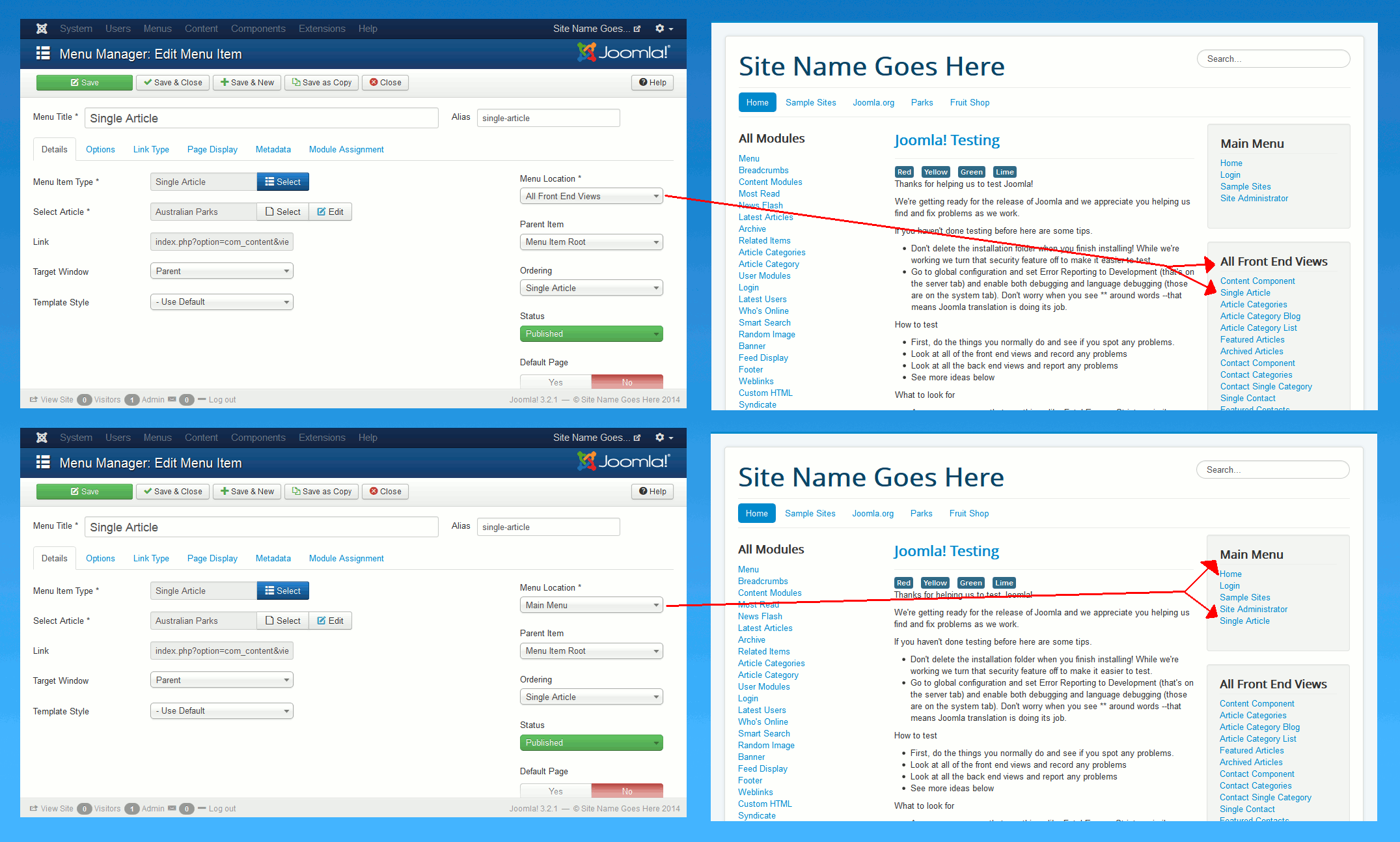Open green Published status dropdown in upper form
The height and width of the screenshot is (842, 1400).
tap(591, 333)
